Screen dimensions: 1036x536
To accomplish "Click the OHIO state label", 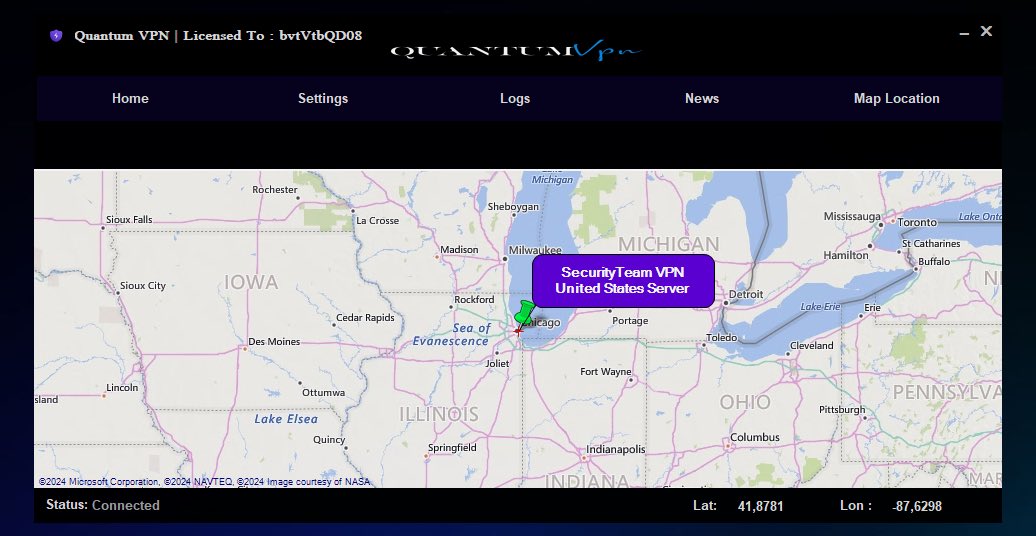I will coord(745,402).
